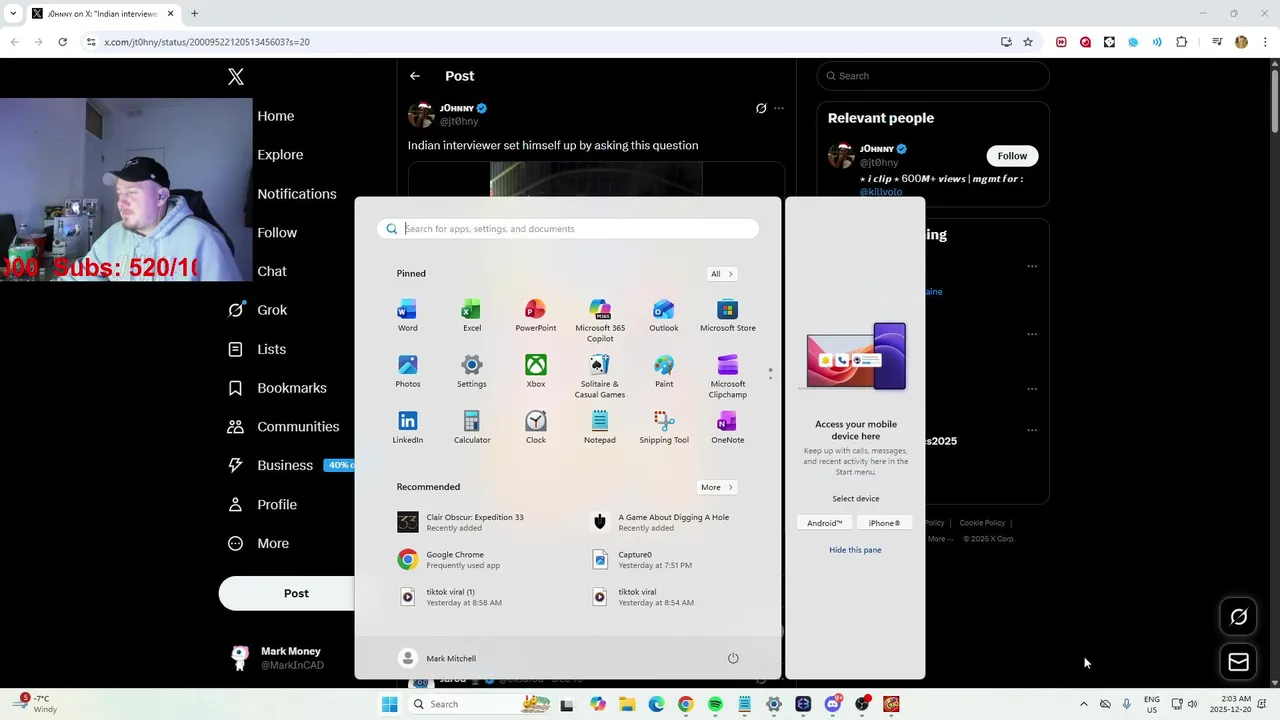1280x720 pixels.
Task: Launch the Snipping Tool
Action: 664,427
